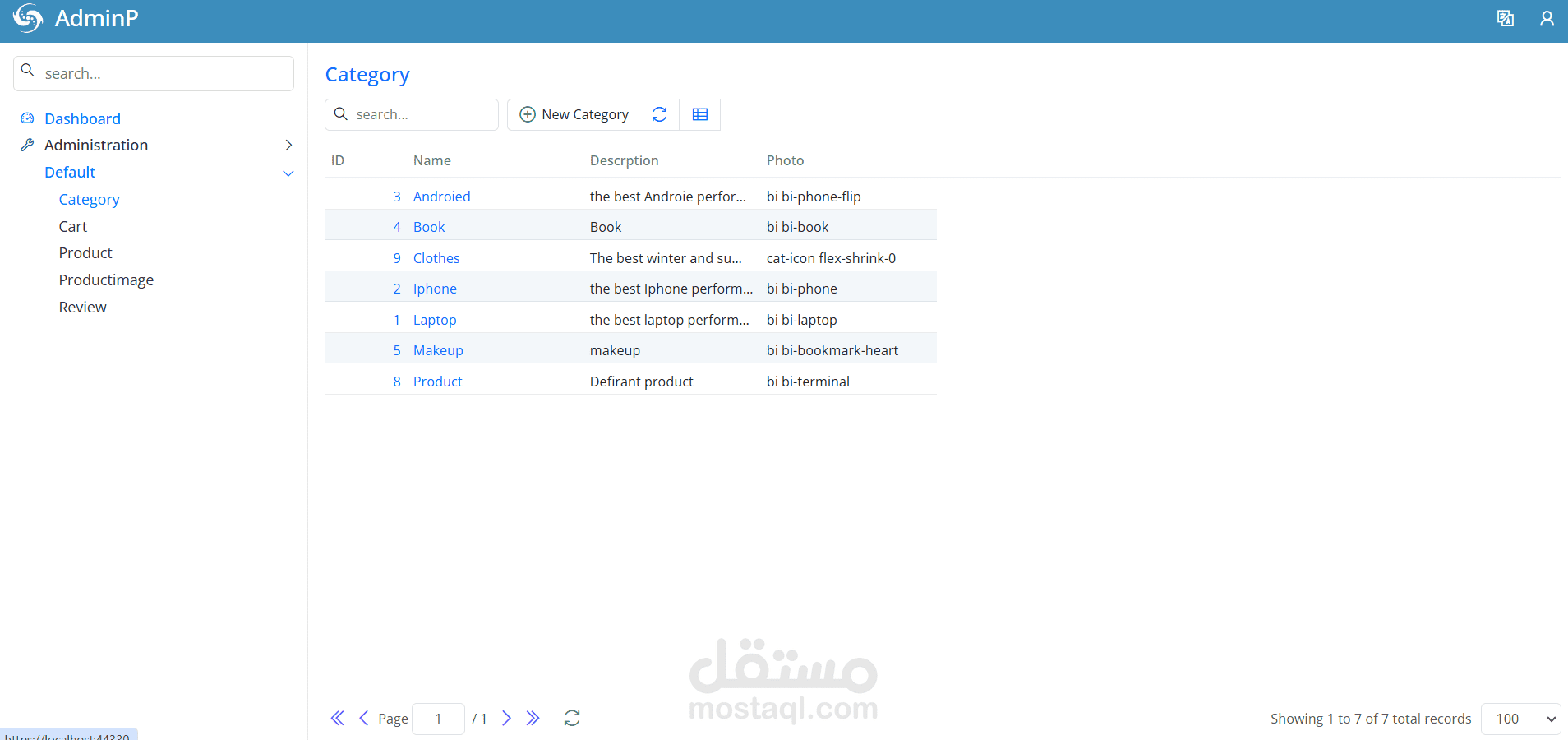Screen dimensions: 1568x740
Task: Go to the first page with double-left arrows
Action: click(x=337, y=718)
